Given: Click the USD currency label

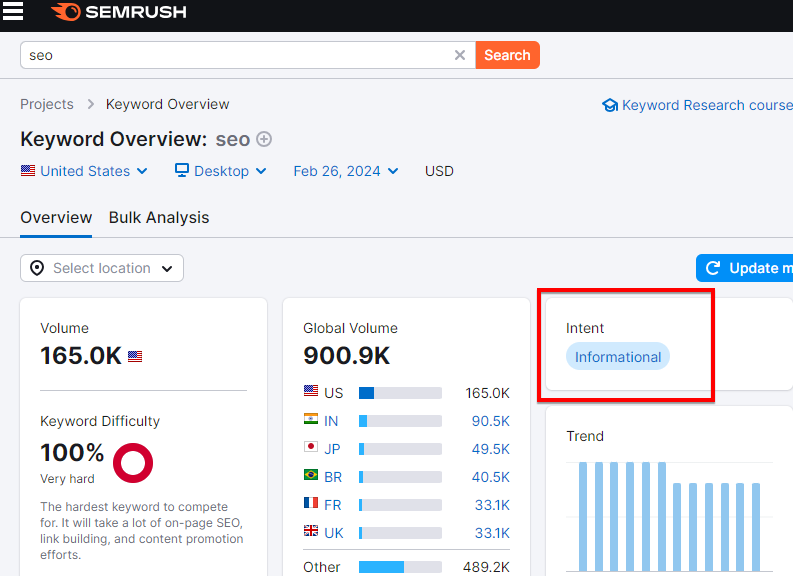Looking at the screenshot, I should [439, 171].
